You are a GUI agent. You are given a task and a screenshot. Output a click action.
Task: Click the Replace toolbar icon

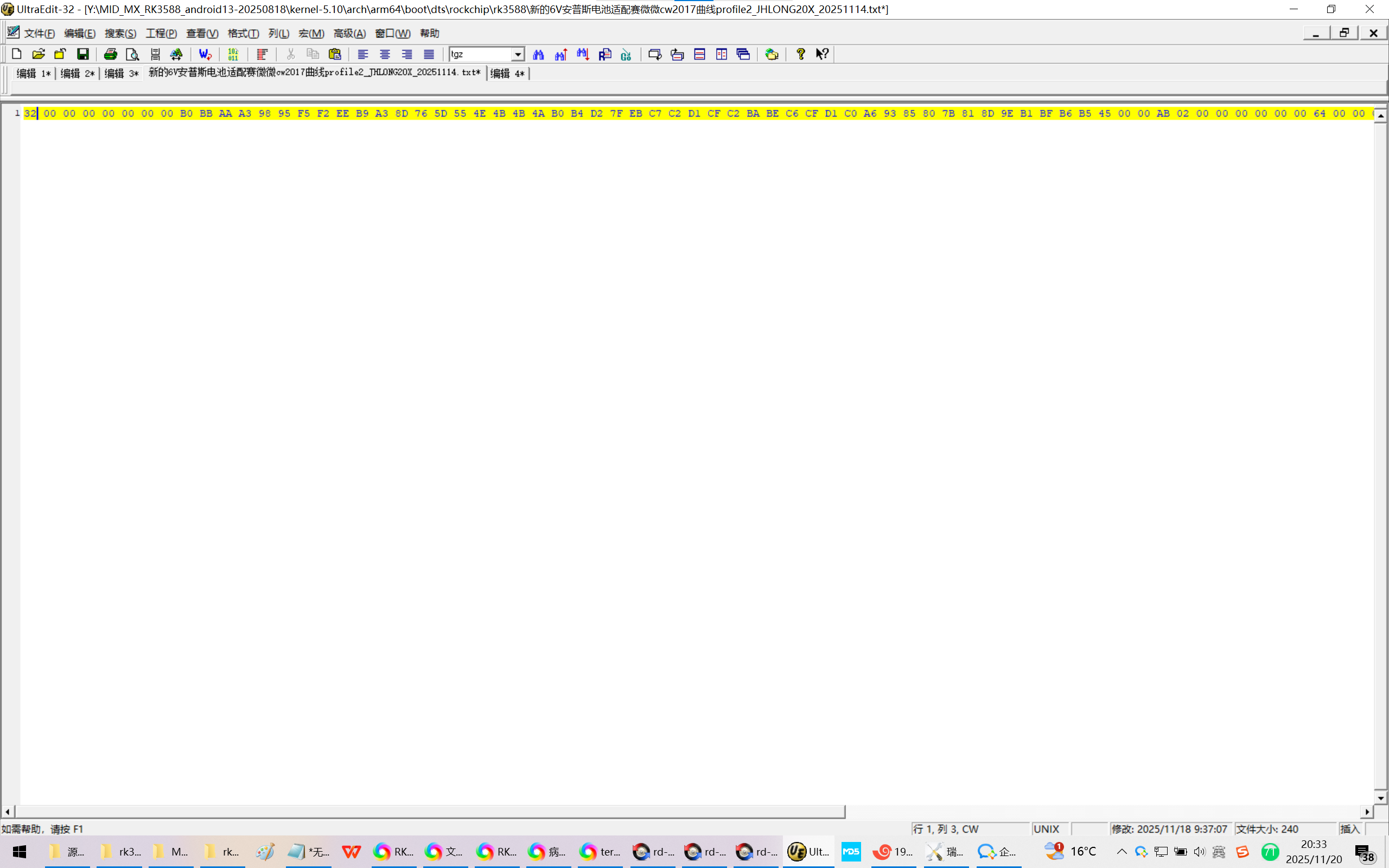(605, 54)
